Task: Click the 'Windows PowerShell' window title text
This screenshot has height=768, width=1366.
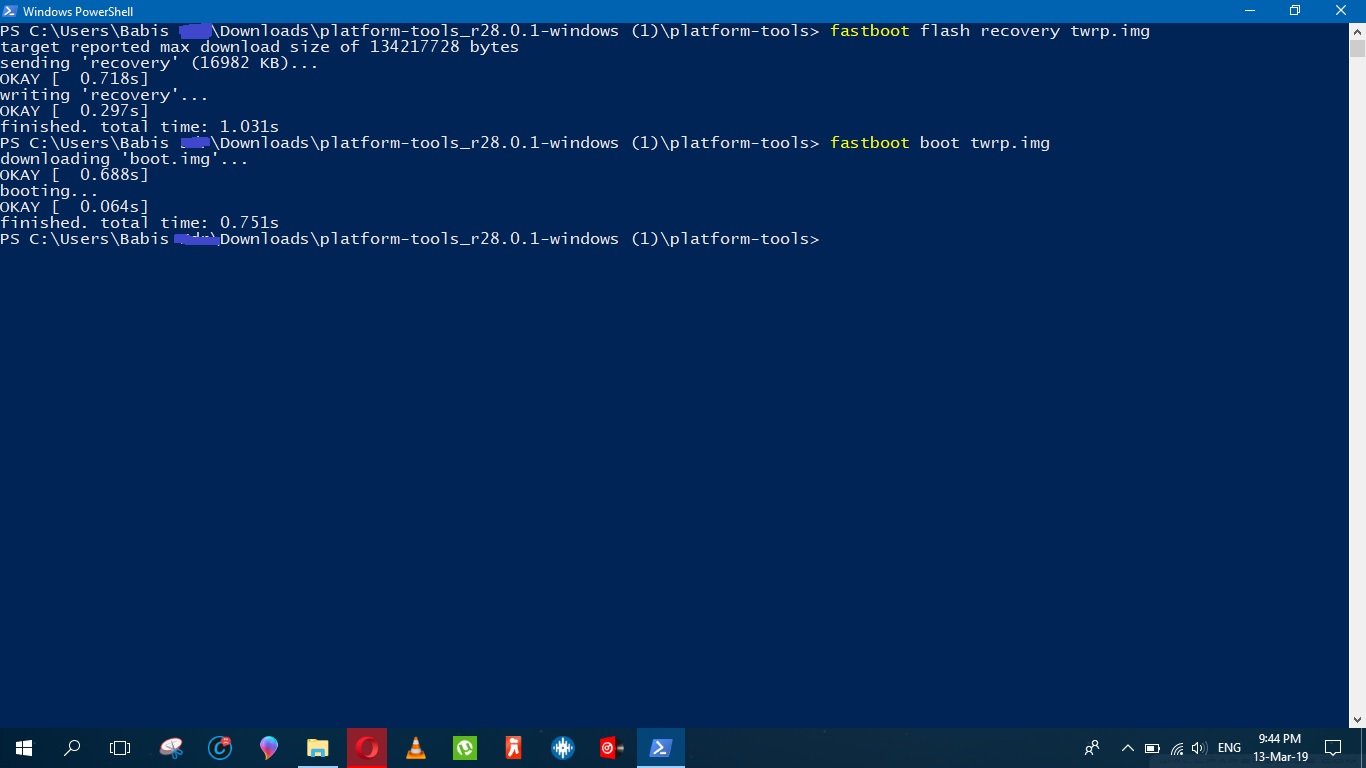Action: point(78,11)
